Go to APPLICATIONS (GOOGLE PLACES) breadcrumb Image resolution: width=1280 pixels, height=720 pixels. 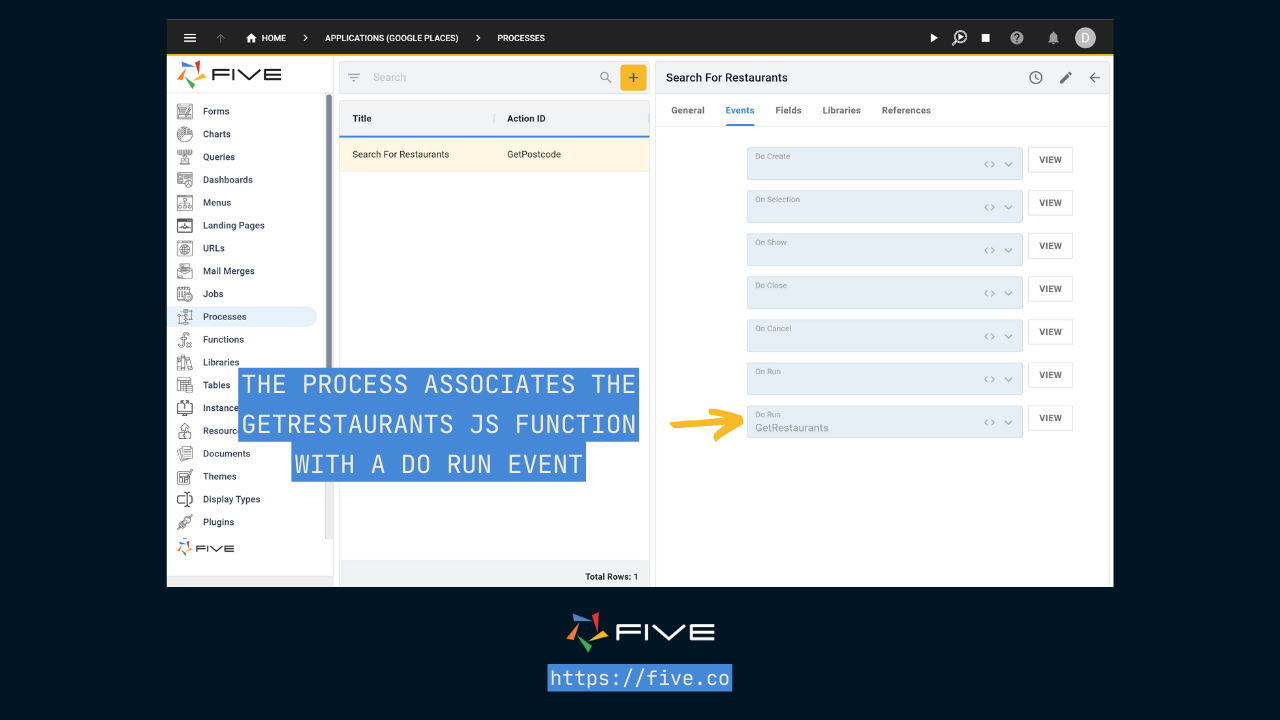pos(391,38)
